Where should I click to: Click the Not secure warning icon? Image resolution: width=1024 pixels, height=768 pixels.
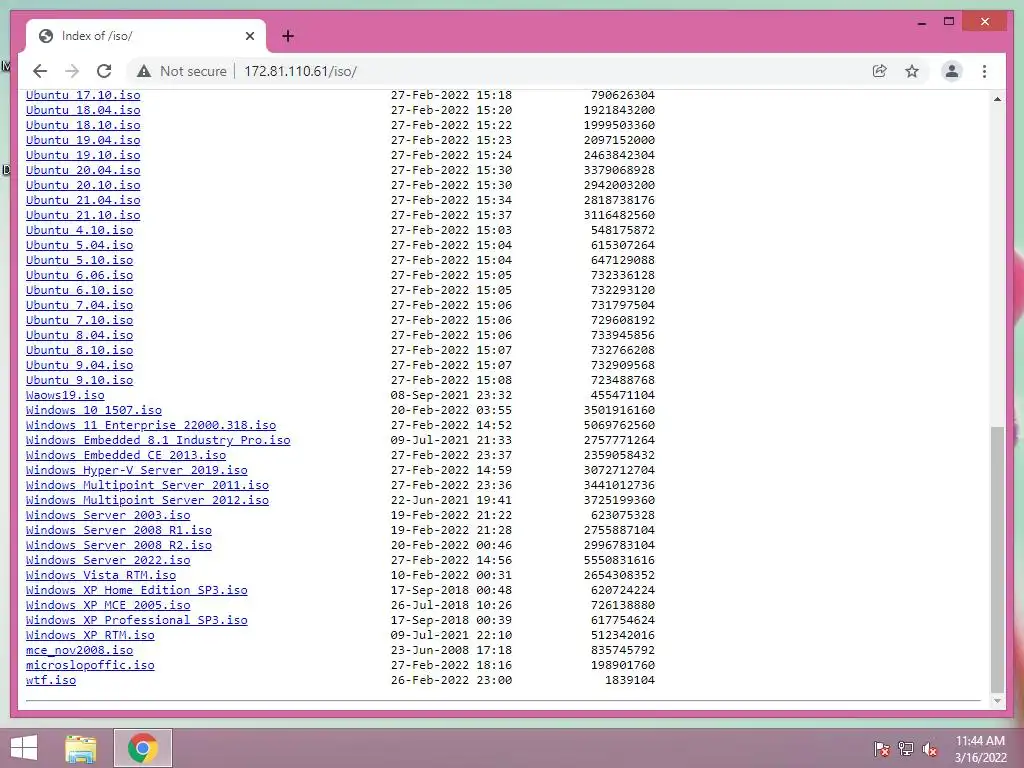144,71
